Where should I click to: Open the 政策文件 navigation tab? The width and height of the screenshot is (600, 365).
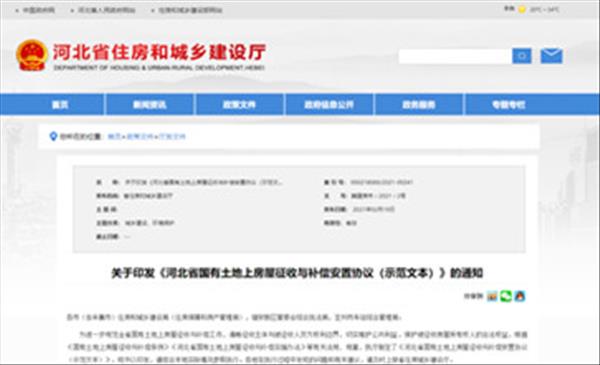[240, 104]
